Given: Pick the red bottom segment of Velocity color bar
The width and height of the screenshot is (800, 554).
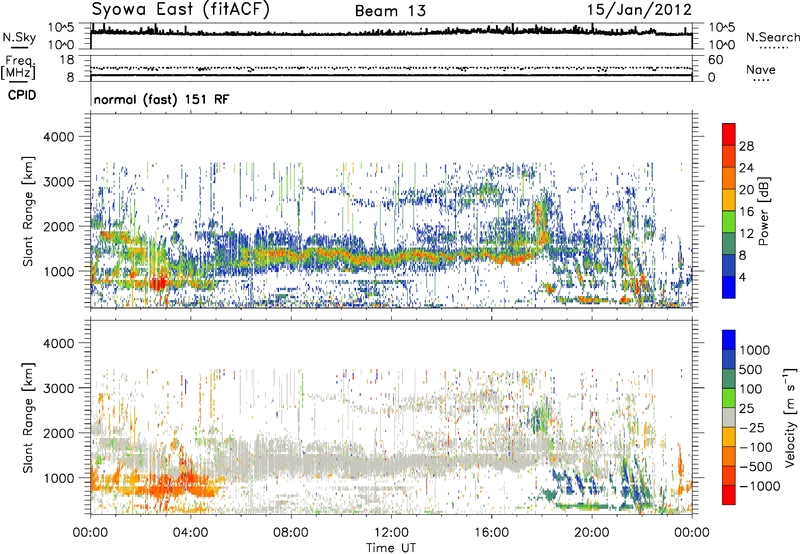Looking at the screenshot, I should [729, 495].
